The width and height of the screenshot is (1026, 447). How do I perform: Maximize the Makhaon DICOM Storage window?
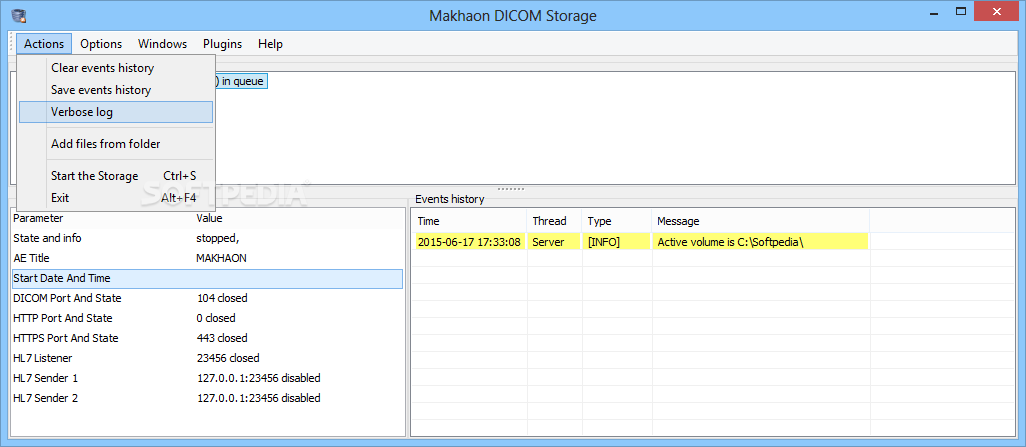click(x=961, y=11)
